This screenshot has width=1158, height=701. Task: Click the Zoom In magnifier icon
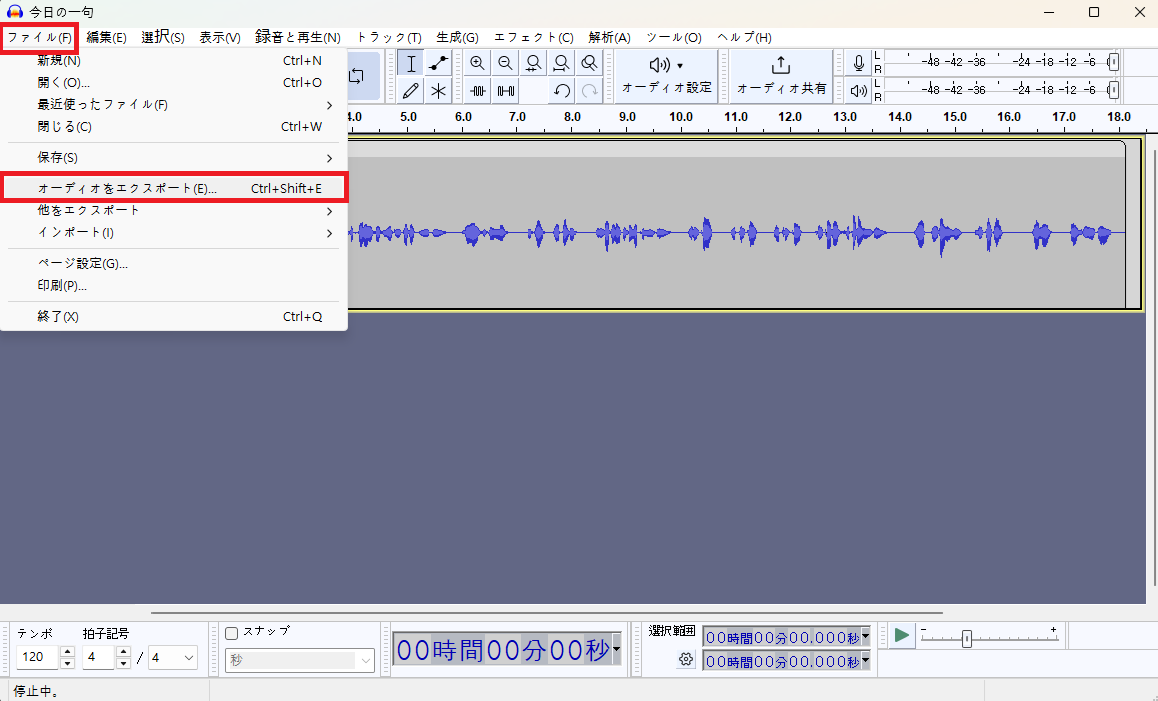tap(476, 62)
